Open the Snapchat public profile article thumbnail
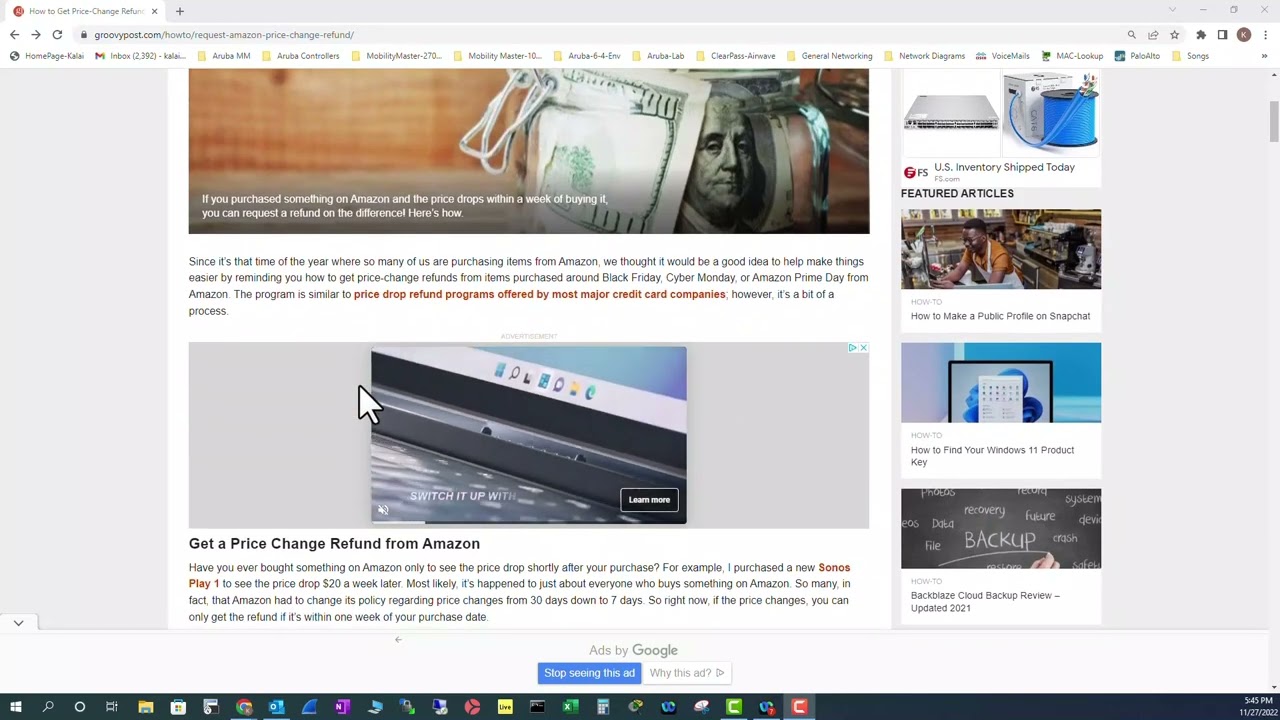Screen dimensions: 1280x720 pos(1000,249)
